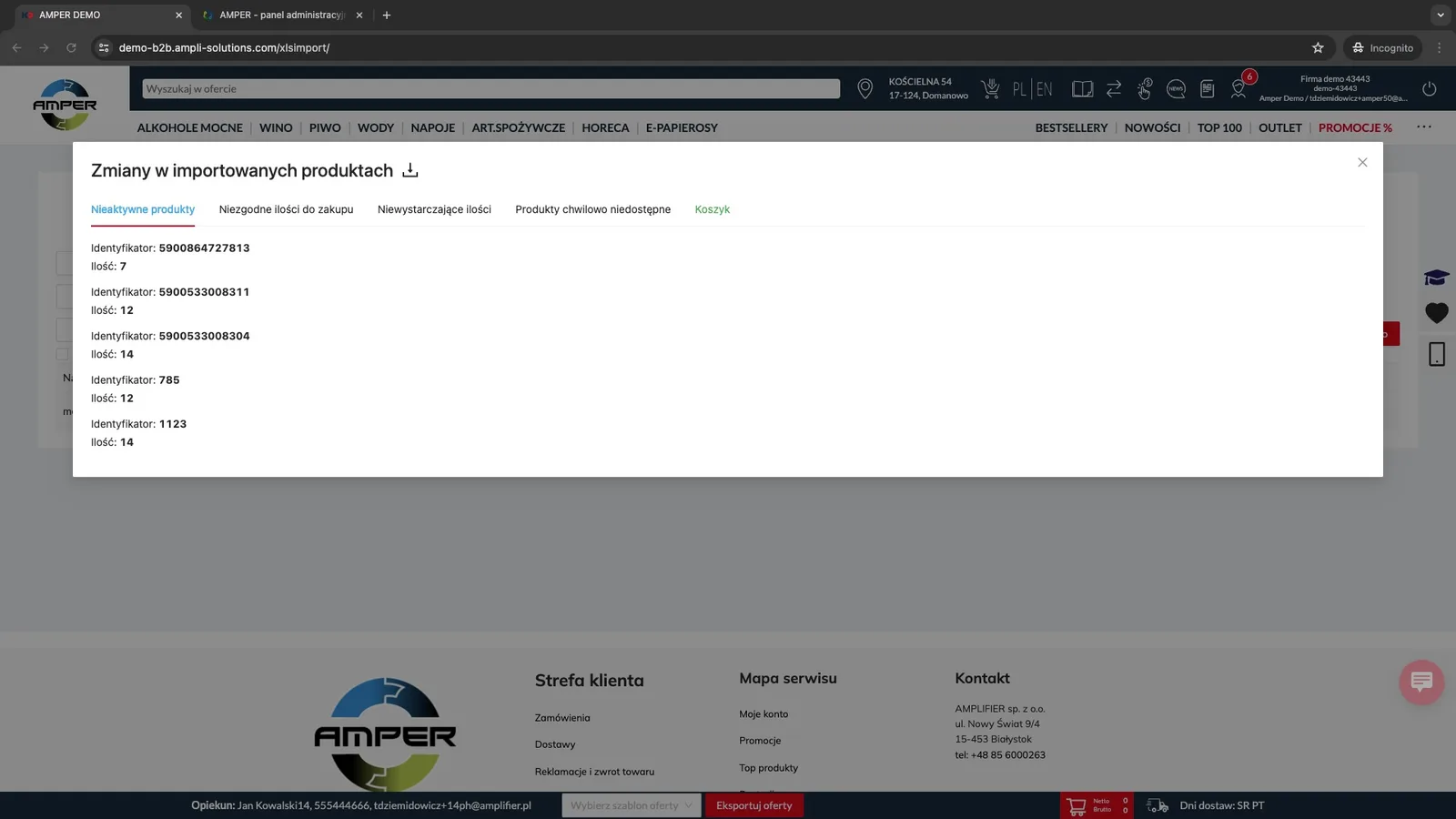This screenshot has width=1456, height=819.
Task: Click the Amper logo in header
Action: pos(65,105)
